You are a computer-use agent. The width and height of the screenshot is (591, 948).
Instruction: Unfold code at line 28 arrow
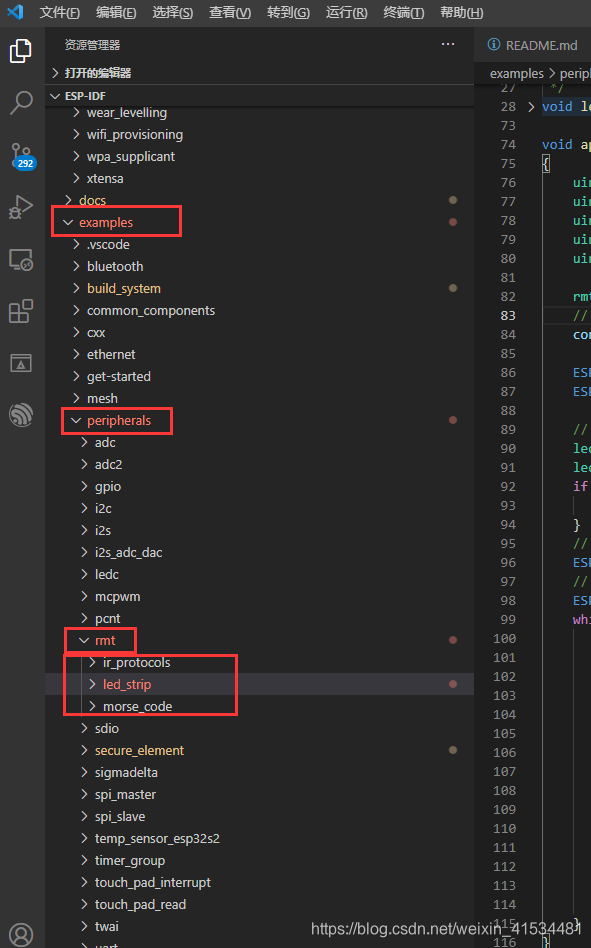(x=531, y=106)
